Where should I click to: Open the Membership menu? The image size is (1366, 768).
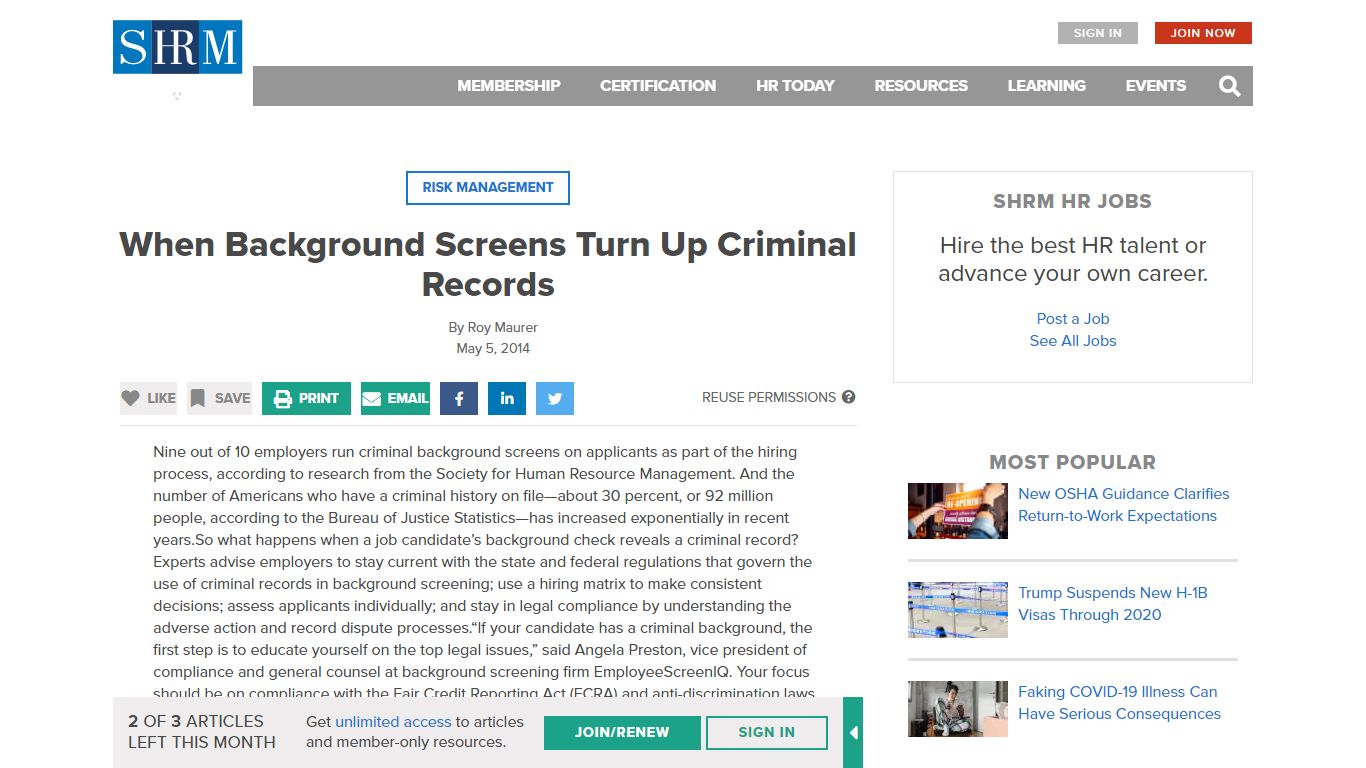(509, 86)
